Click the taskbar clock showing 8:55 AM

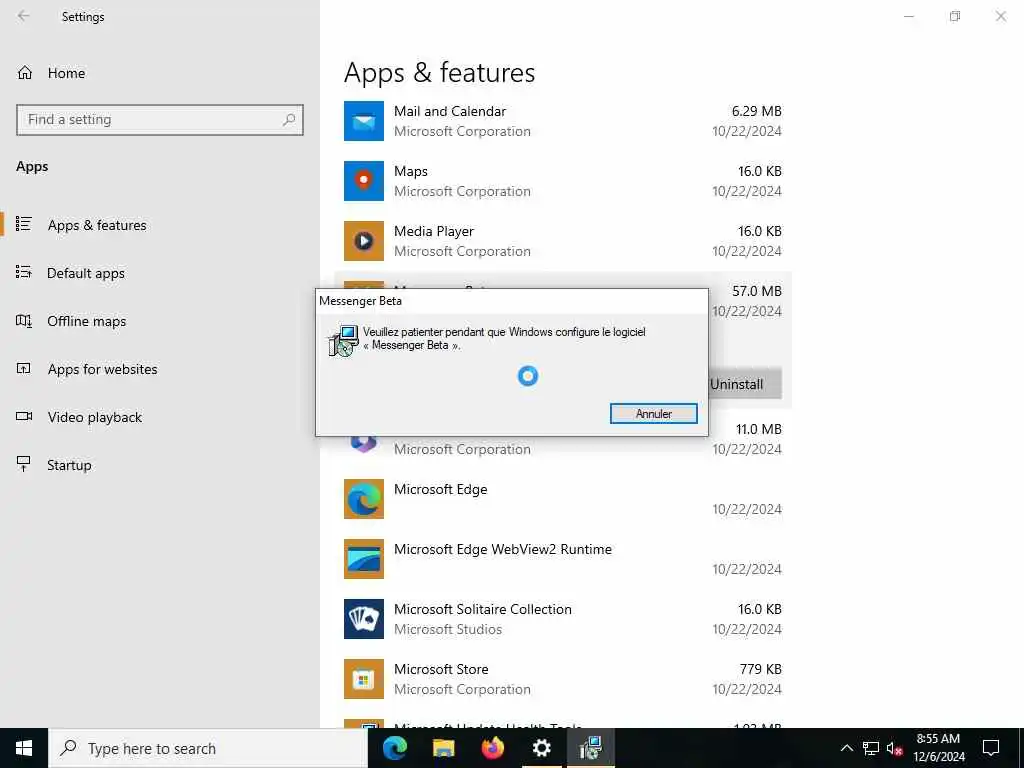(938, 748)
